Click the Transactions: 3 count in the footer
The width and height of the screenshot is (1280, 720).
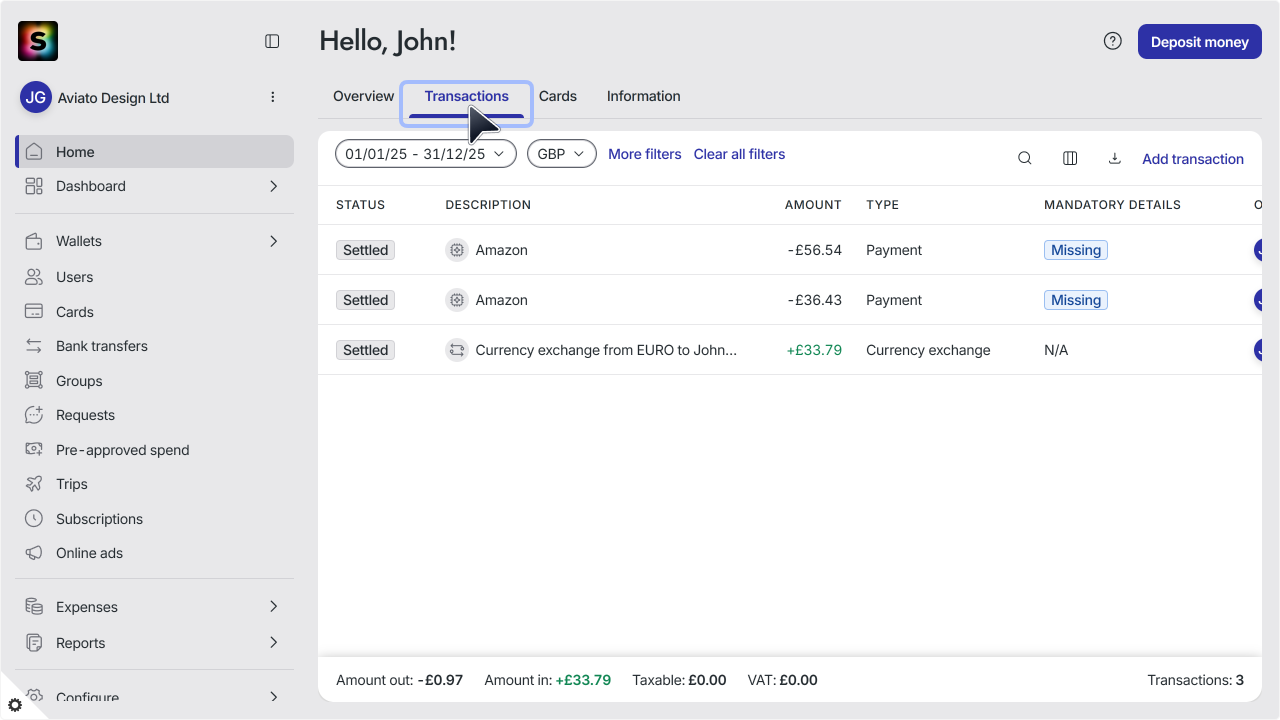click(x=1195, y=680)
